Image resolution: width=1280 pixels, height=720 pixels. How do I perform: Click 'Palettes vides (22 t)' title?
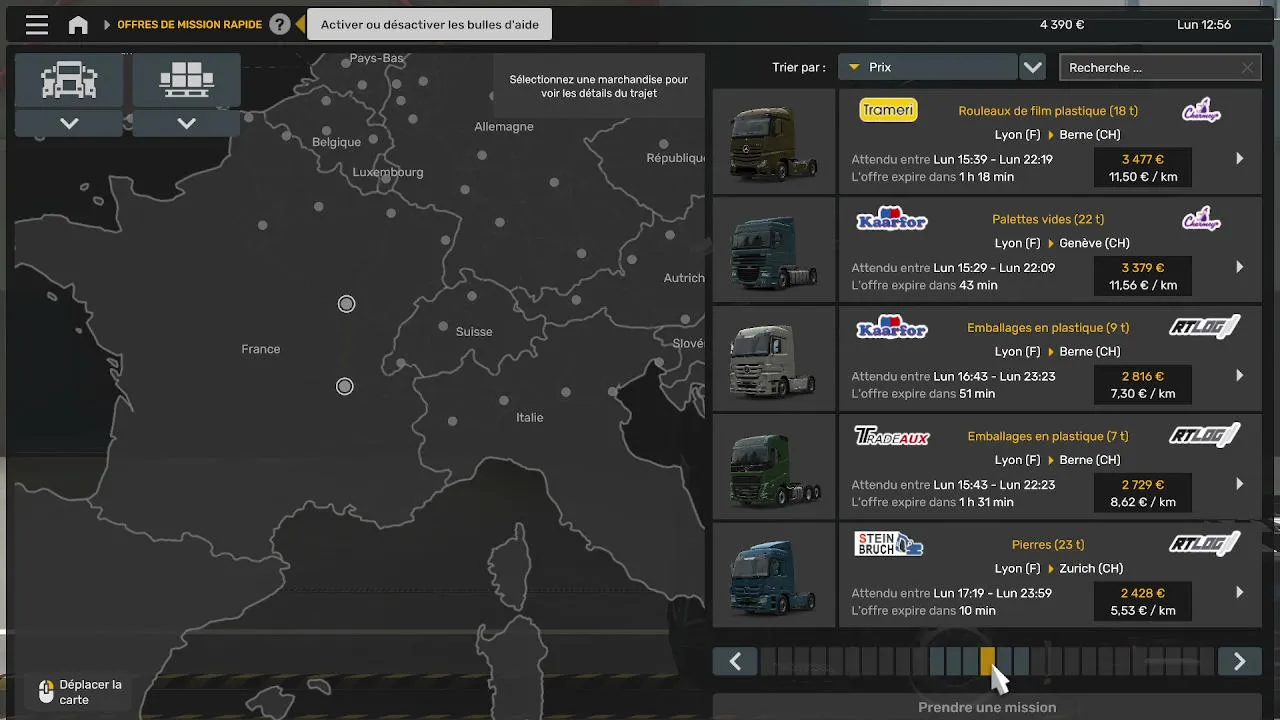[1048, 219]
